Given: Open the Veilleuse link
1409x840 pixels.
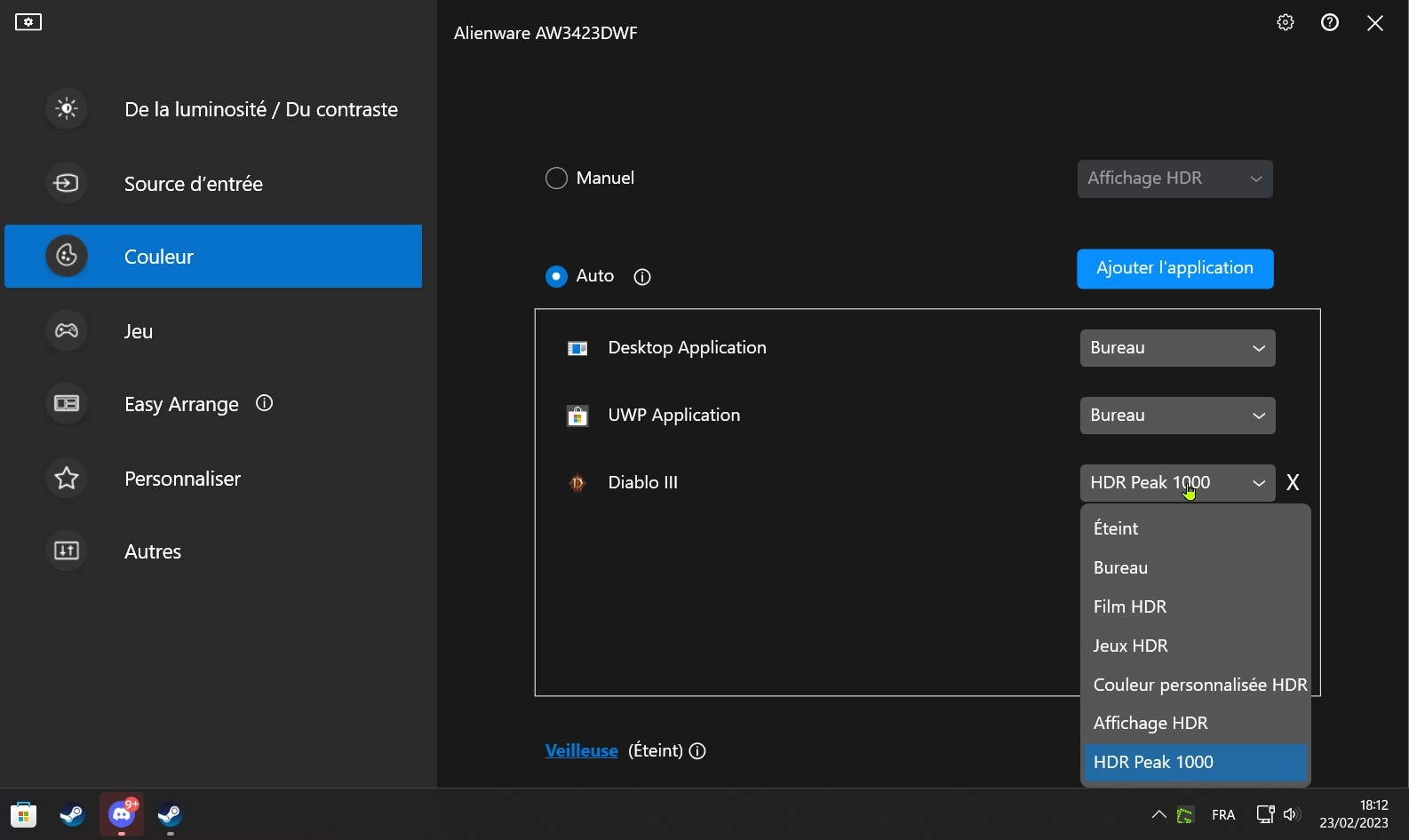Looking at the screenshot, I should (x=581, y=750).
